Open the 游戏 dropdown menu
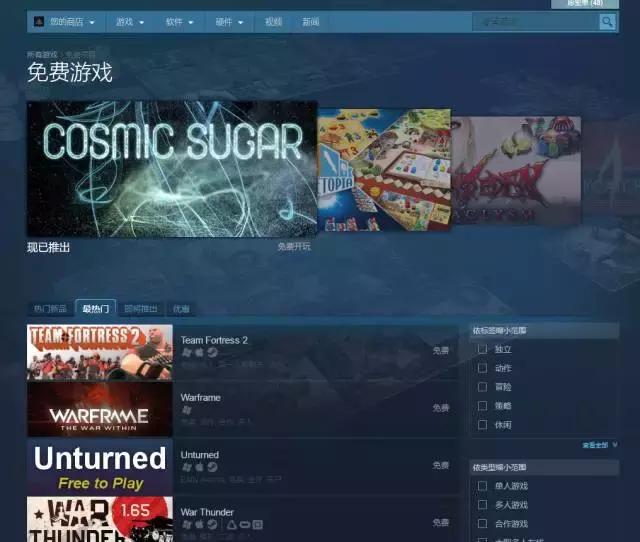This screenshot has width=640, height=542. coord(129,22)
